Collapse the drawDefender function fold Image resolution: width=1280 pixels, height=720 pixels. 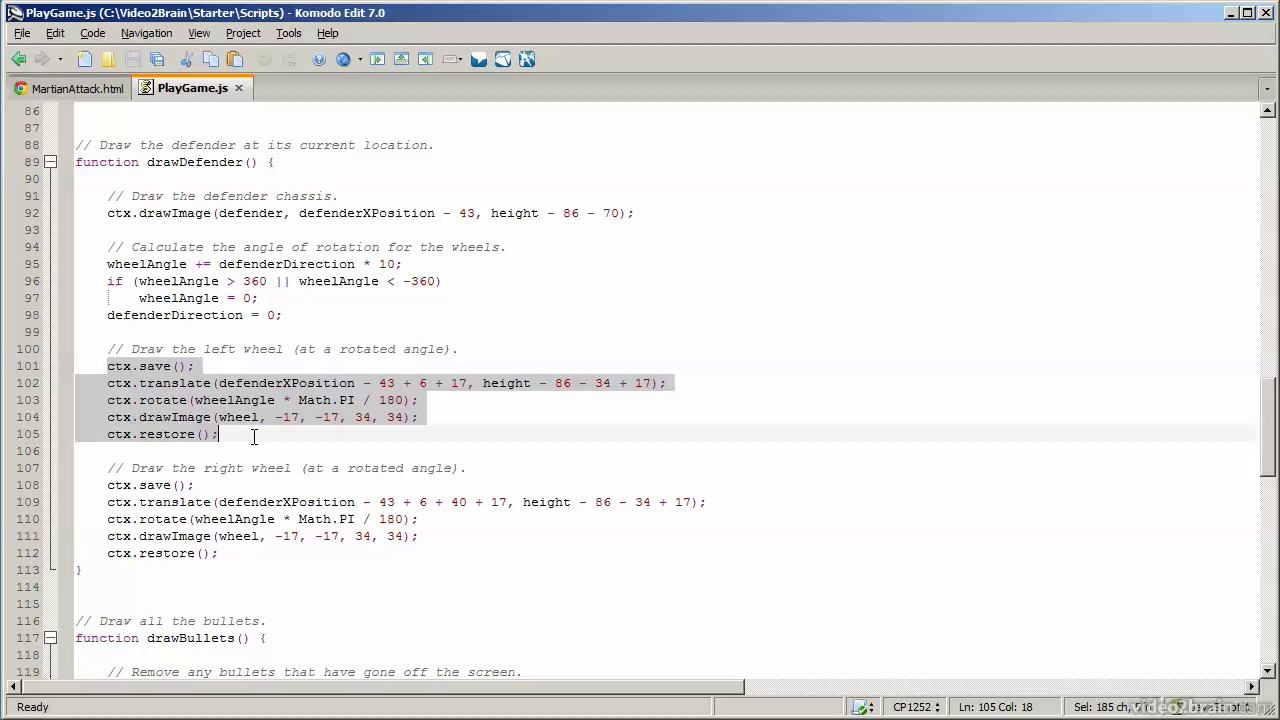pyautogui.click(x=51, y=162)
